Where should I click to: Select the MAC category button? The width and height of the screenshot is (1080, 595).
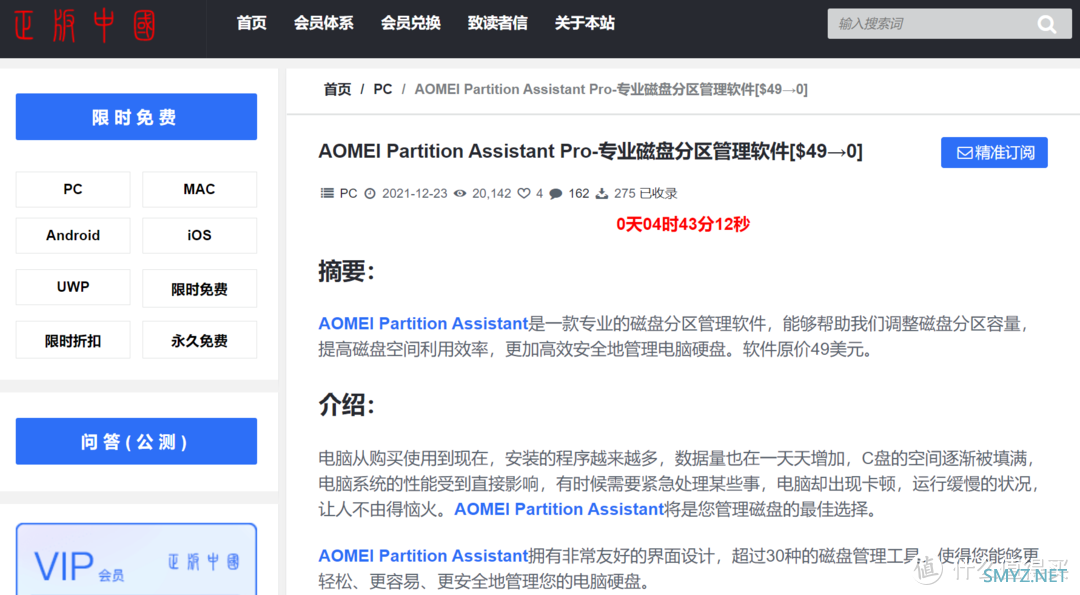pyautogui.click(x=199, y=189)
